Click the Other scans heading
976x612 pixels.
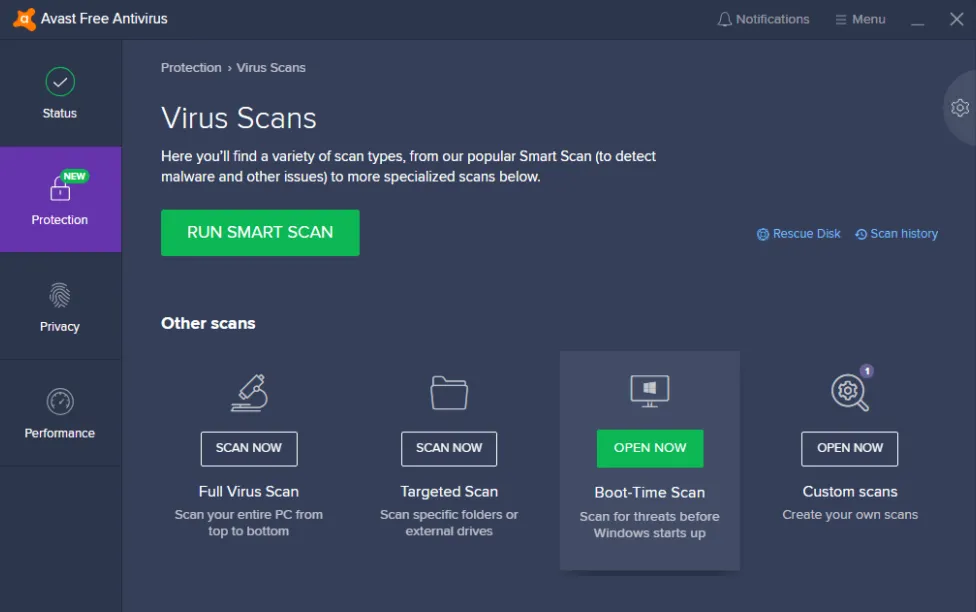click(208, 323)
